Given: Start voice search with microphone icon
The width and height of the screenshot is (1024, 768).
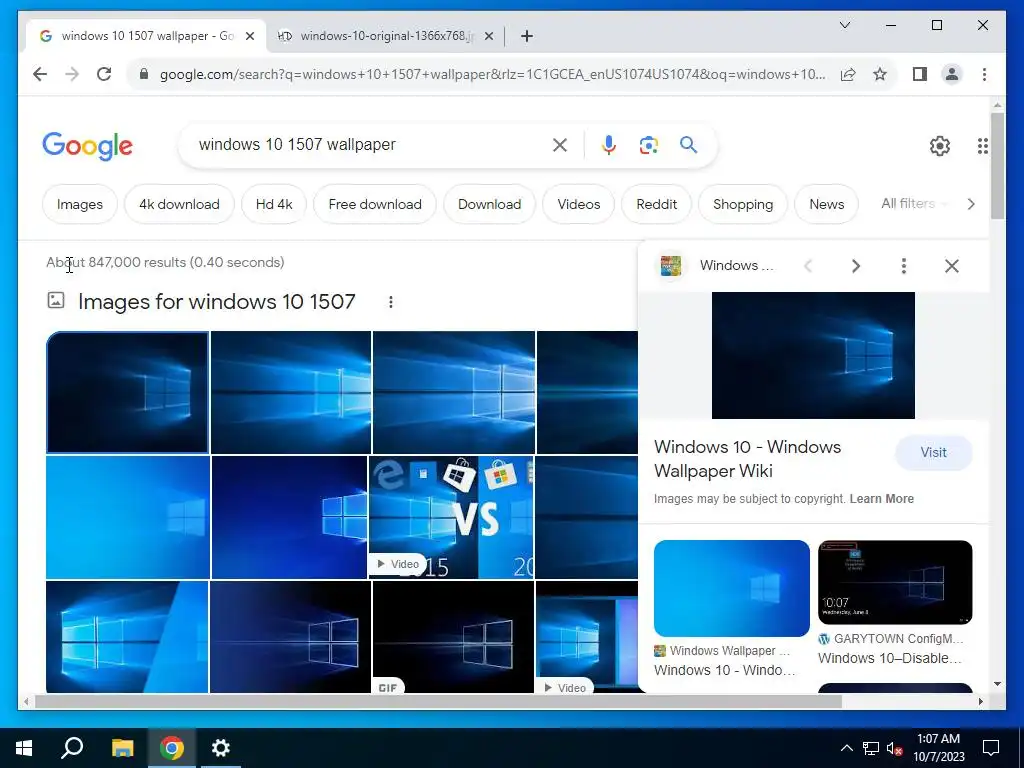Looking at the screenshot, I should pos(609,145).
